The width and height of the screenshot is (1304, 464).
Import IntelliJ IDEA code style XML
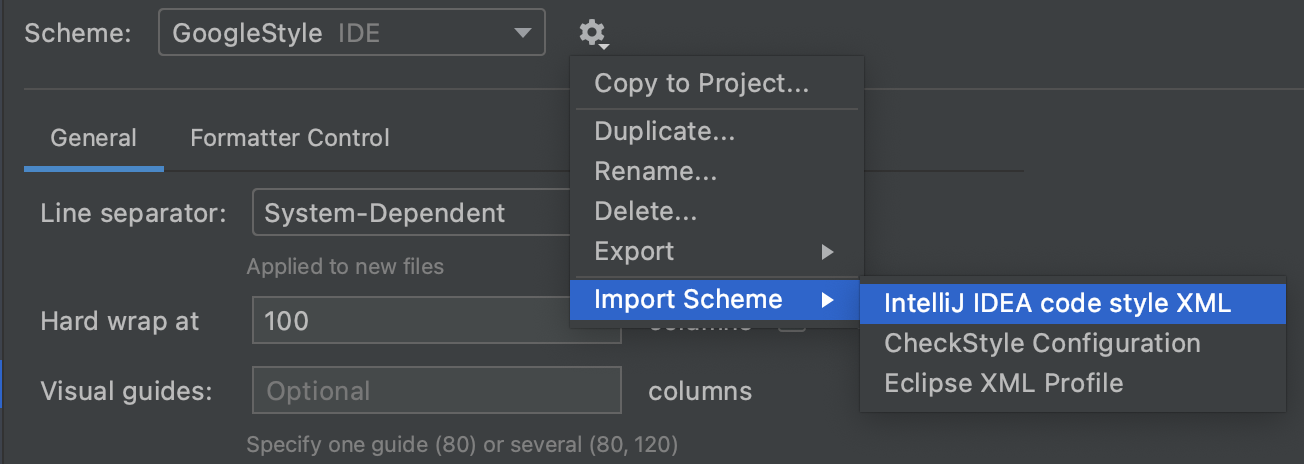(x=1057, y=304)
